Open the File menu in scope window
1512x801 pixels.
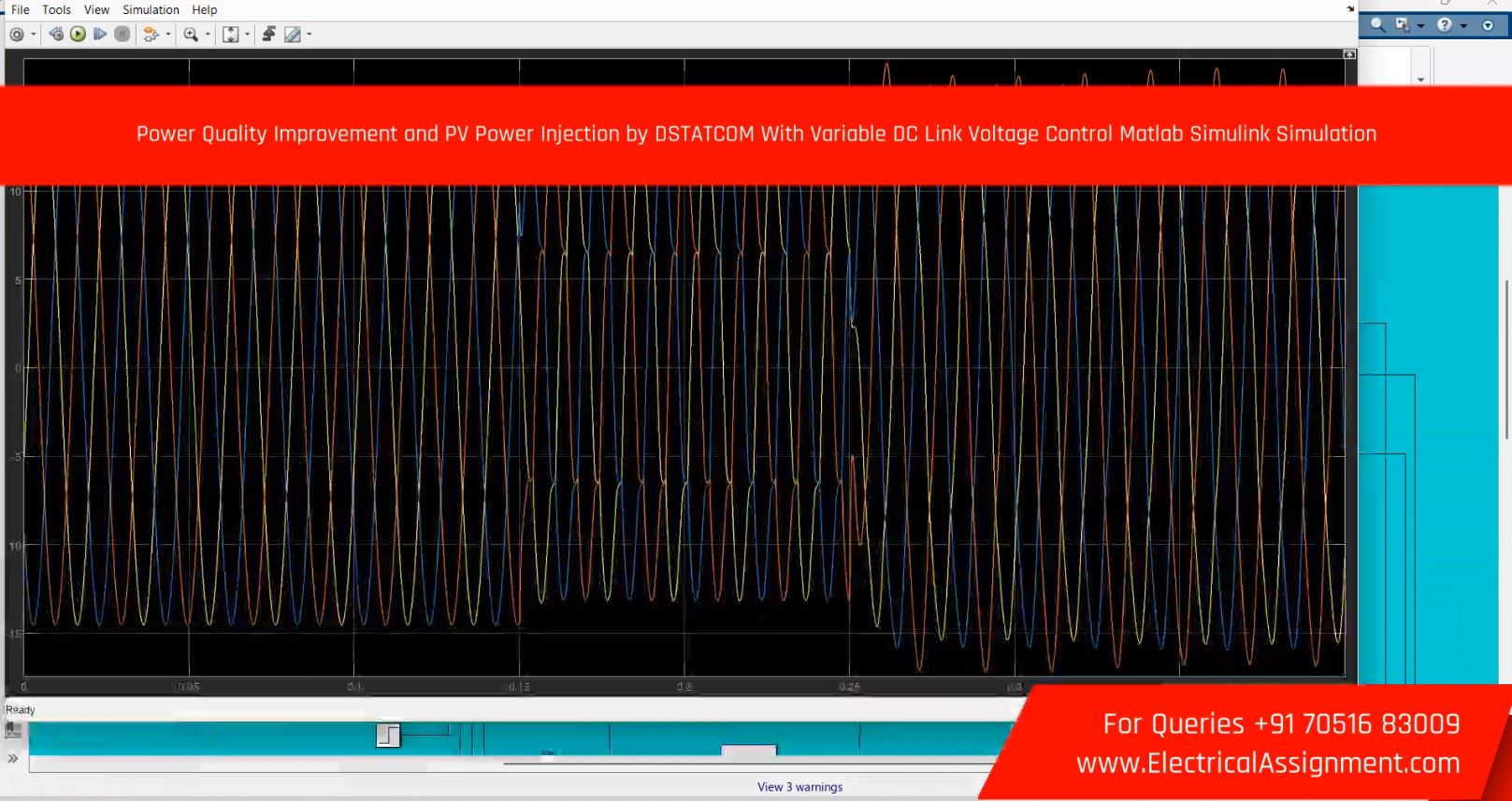point(20,9)
